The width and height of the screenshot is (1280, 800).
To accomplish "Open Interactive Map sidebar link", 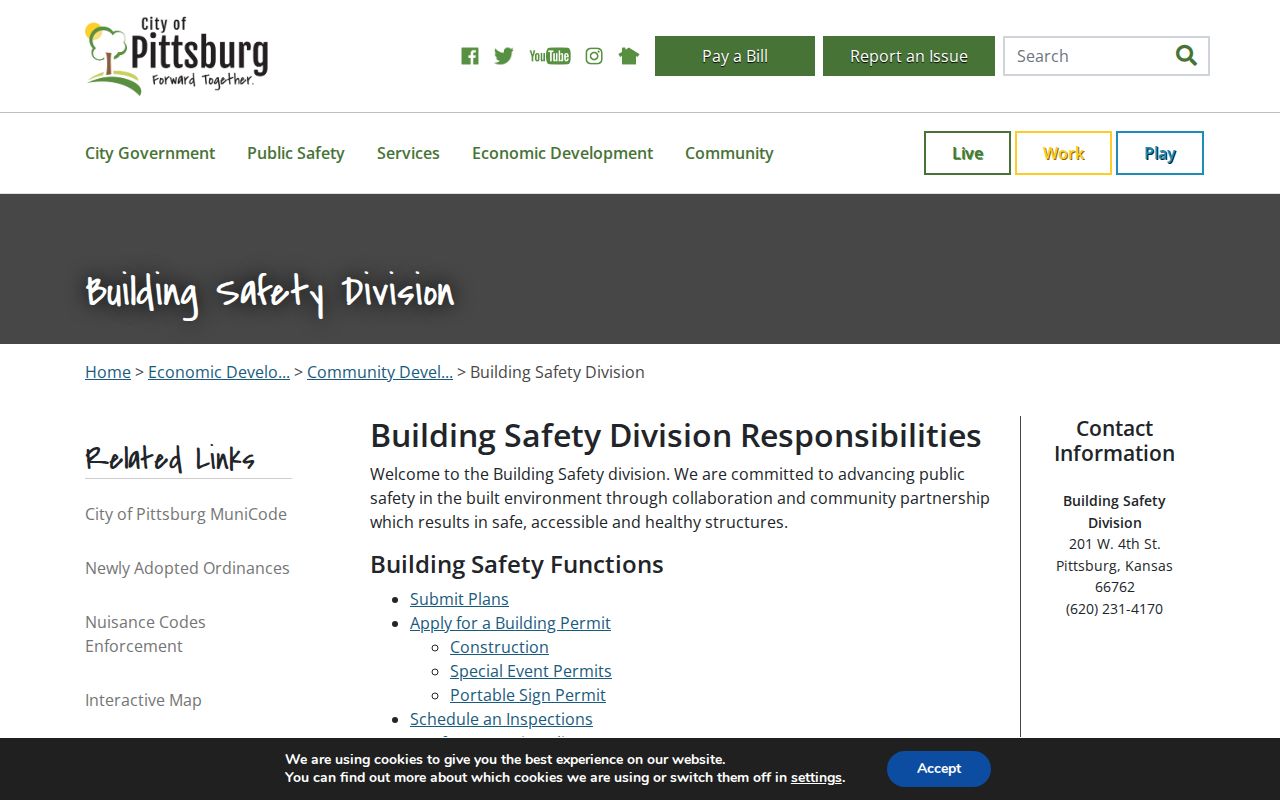I will pyautogui.click(x=143, y=700).
